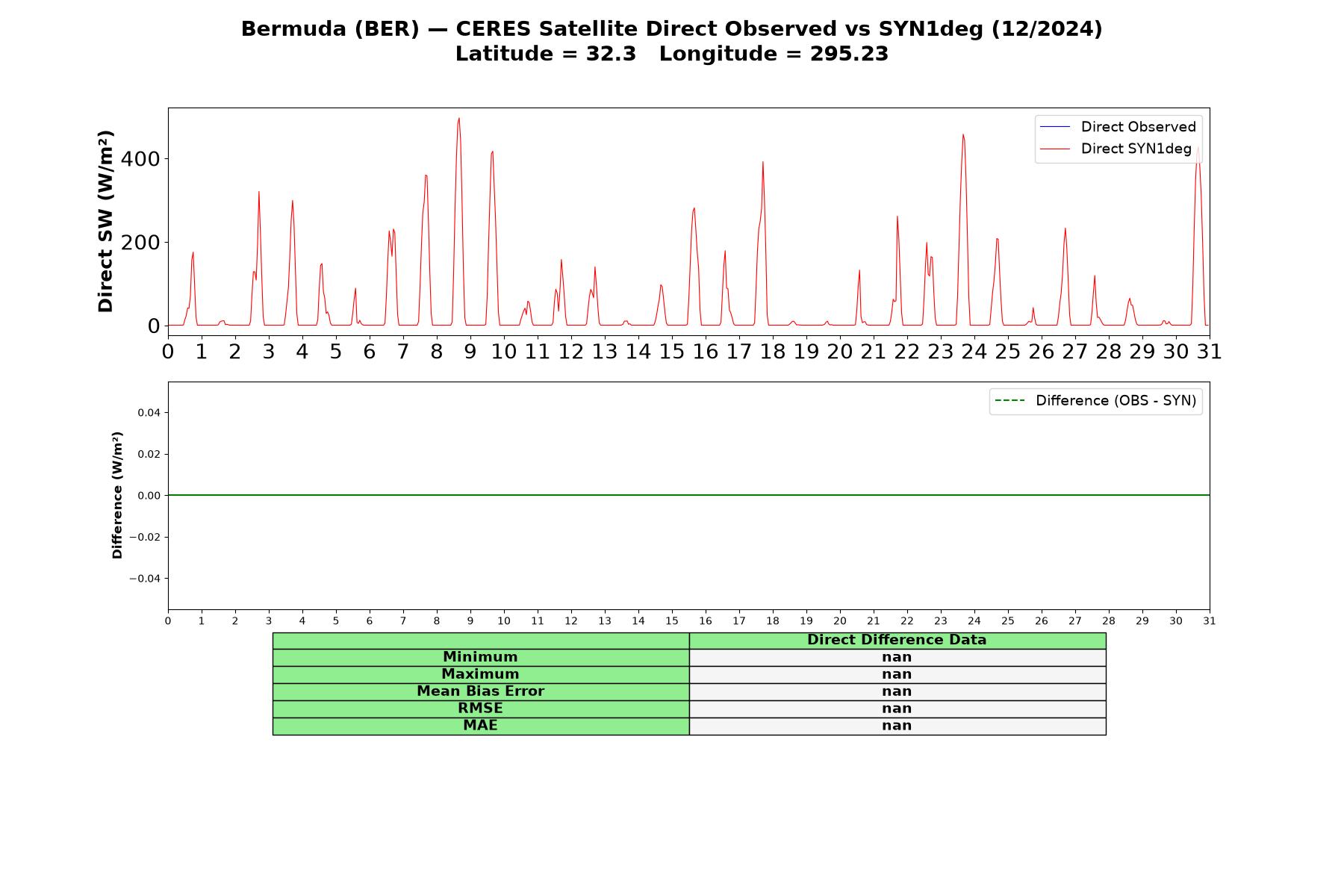Screen dimensions: 1344x896
Task: Click the Difference (W/m²) y-axis label
Action: 116,495
